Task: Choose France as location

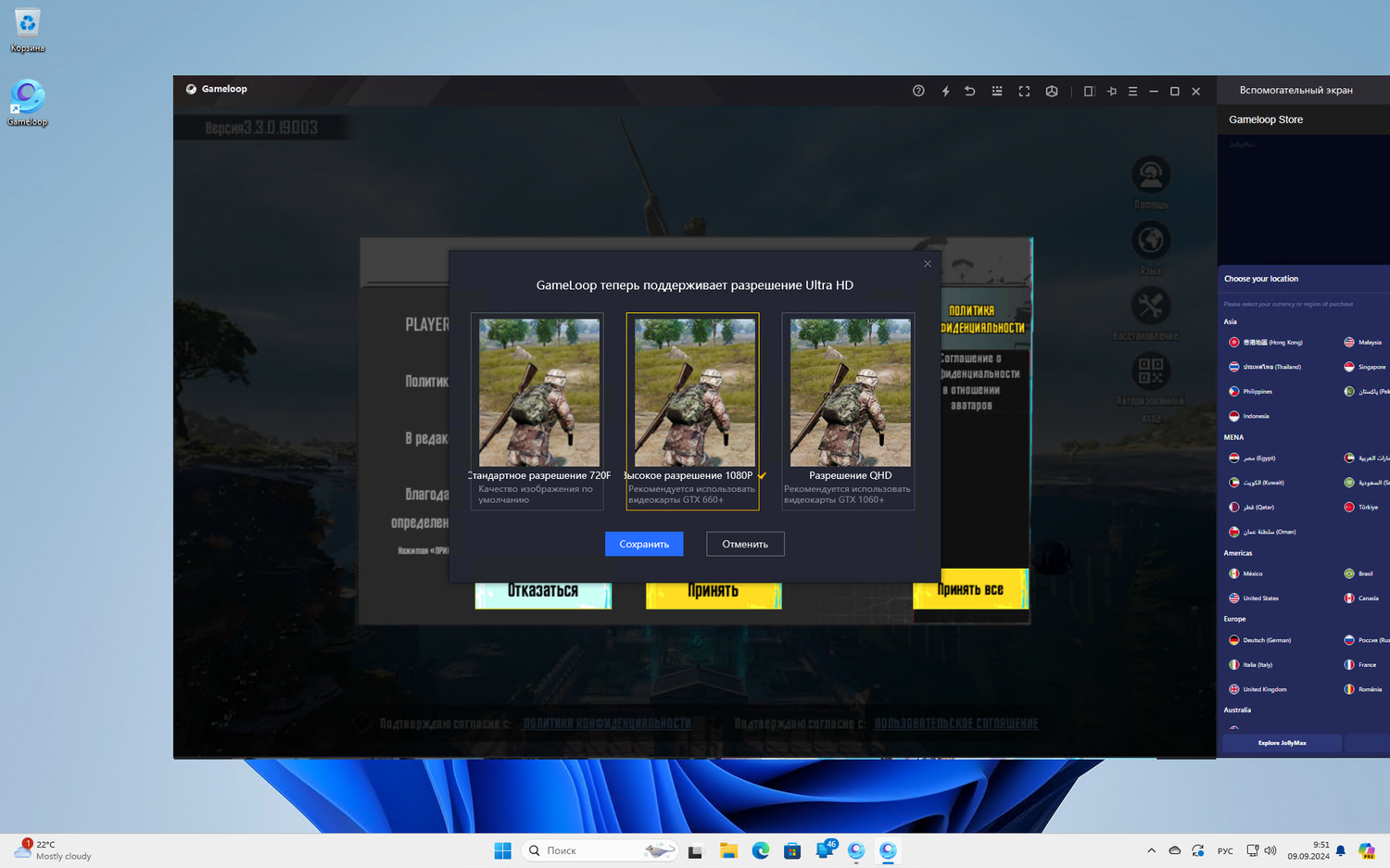Action: coord(1360,665)
